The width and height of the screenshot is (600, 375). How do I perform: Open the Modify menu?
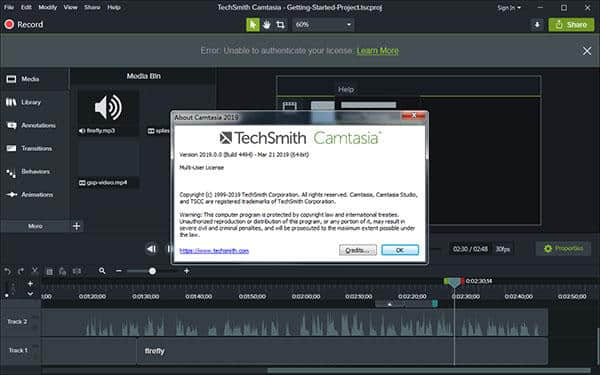point(47,7)
